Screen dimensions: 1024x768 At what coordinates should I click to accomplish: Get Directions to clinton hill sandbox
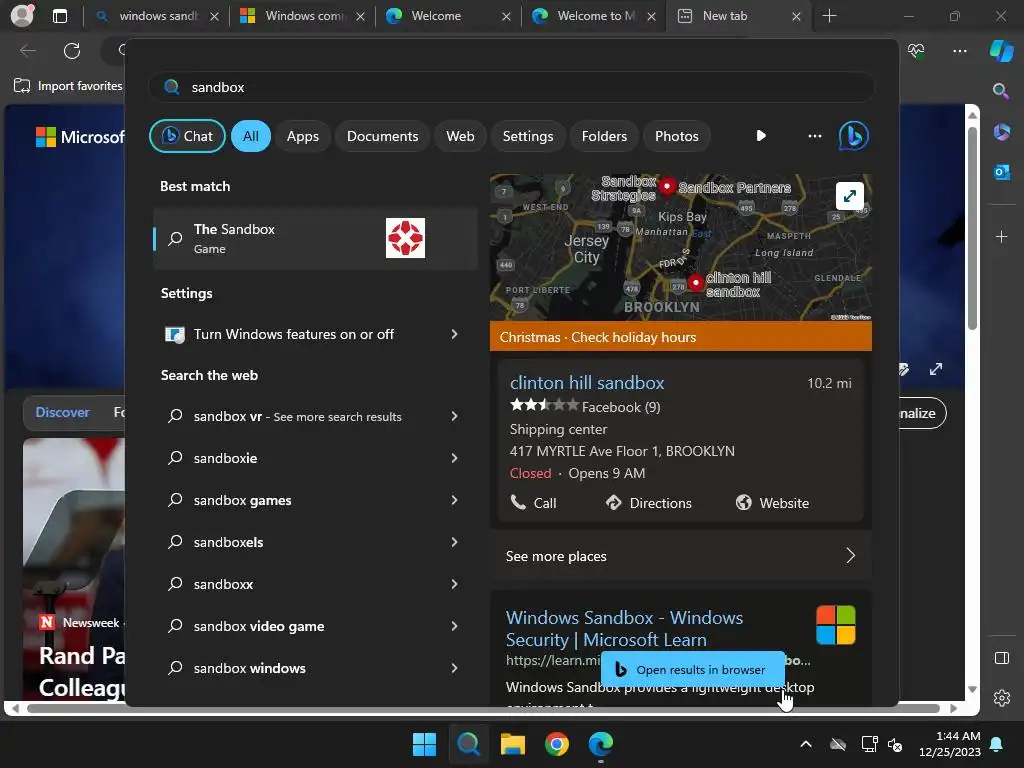648,503
